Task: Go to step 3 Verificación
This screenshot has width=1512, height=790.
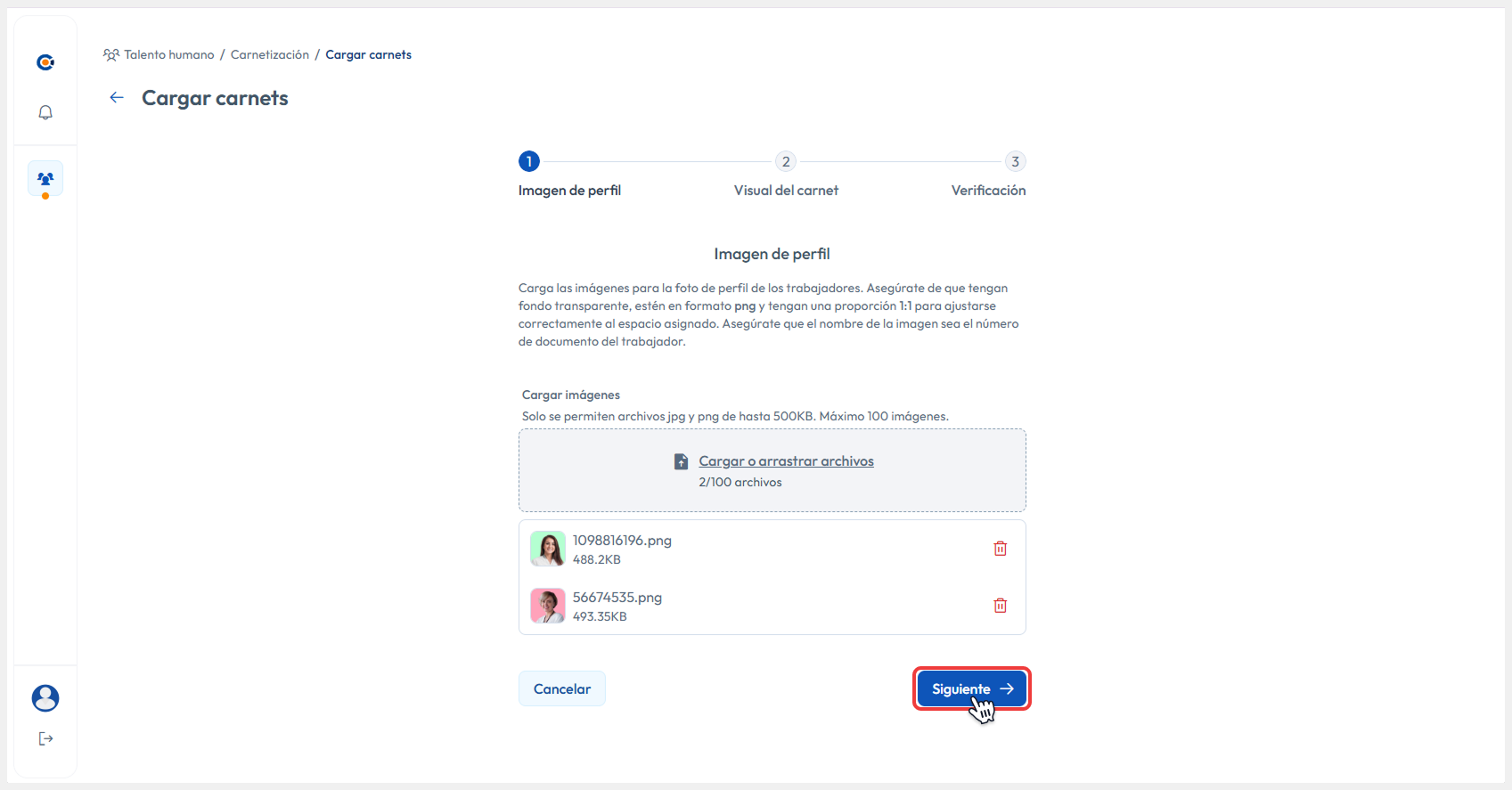Action: [1015, 162]
